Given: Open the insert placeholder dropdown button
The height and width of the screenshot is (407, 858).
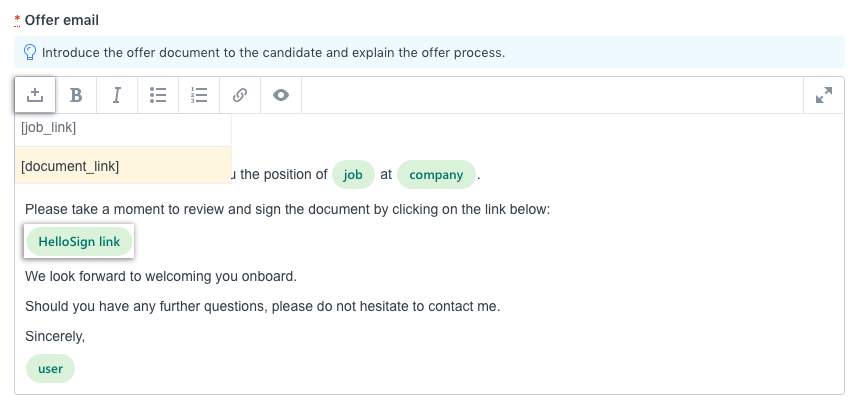Looking at the screenshot, I should 35,95.
